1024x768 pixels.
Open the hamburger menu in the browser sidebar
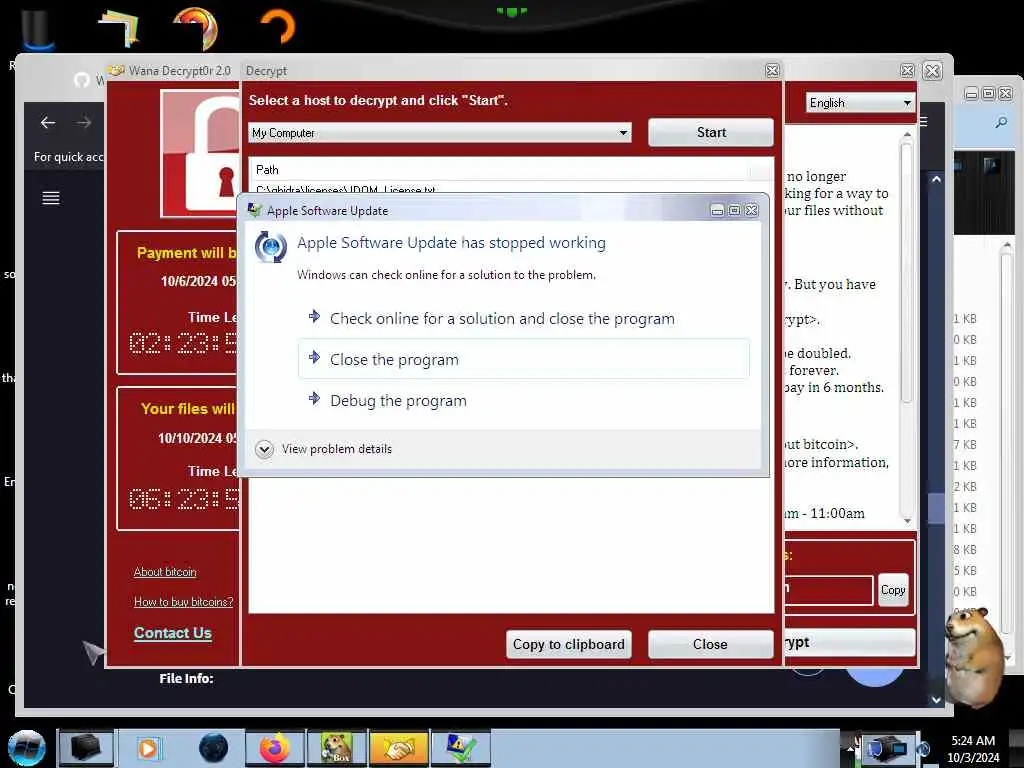point(51,198)
